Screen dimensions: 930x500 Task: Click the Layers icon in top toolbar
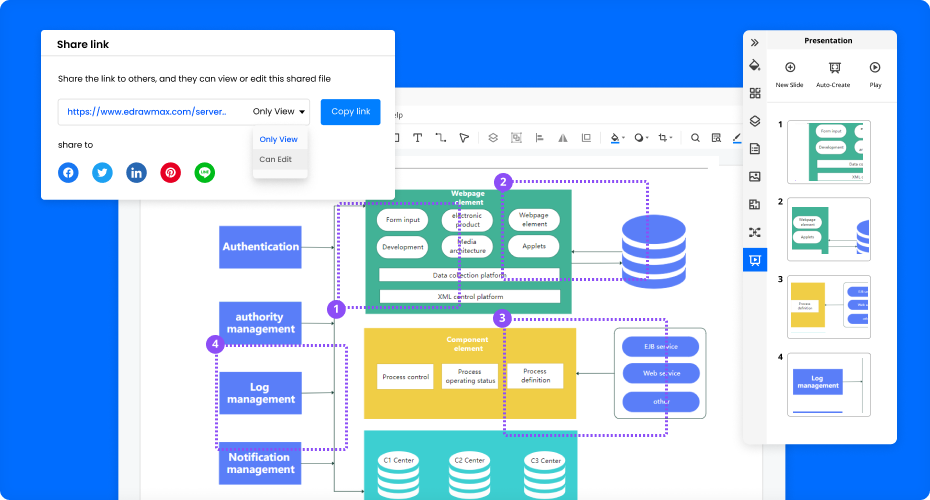[x=492, y=138]
